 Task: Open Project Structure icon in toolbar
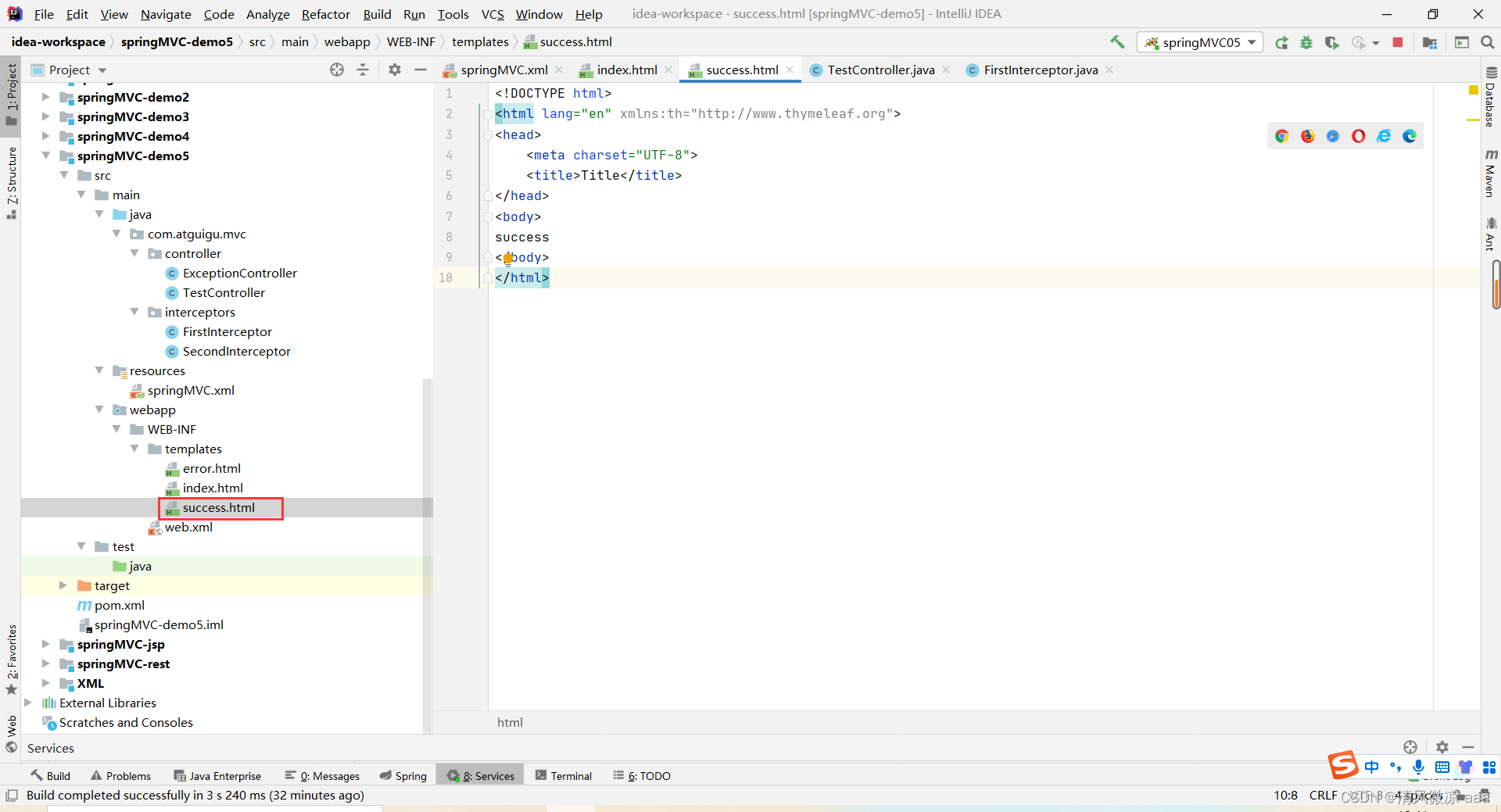pos(1430,42)
